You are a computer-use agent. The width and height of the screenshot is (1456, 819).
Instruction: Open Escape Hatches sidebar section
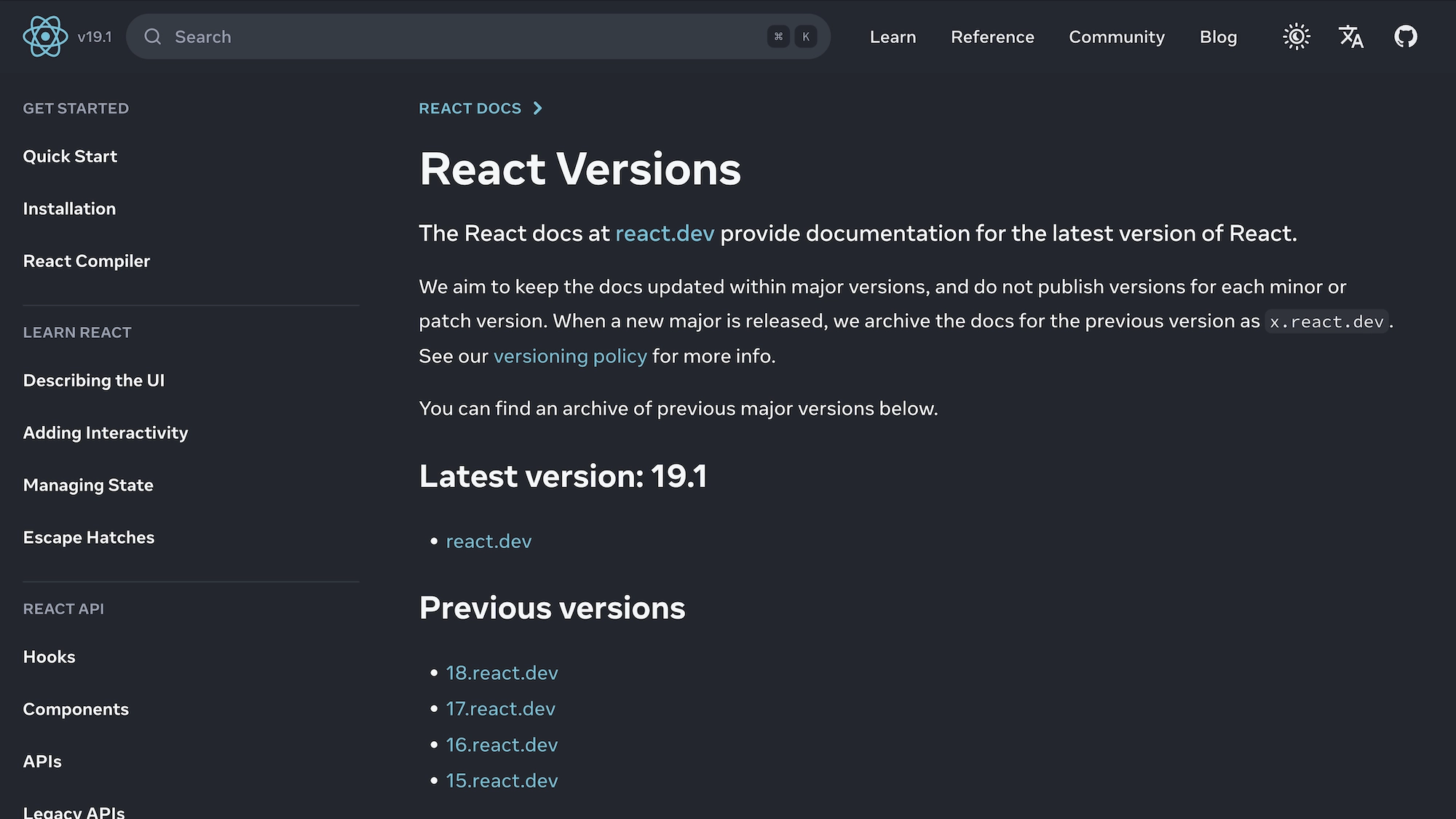pos(89,538)
